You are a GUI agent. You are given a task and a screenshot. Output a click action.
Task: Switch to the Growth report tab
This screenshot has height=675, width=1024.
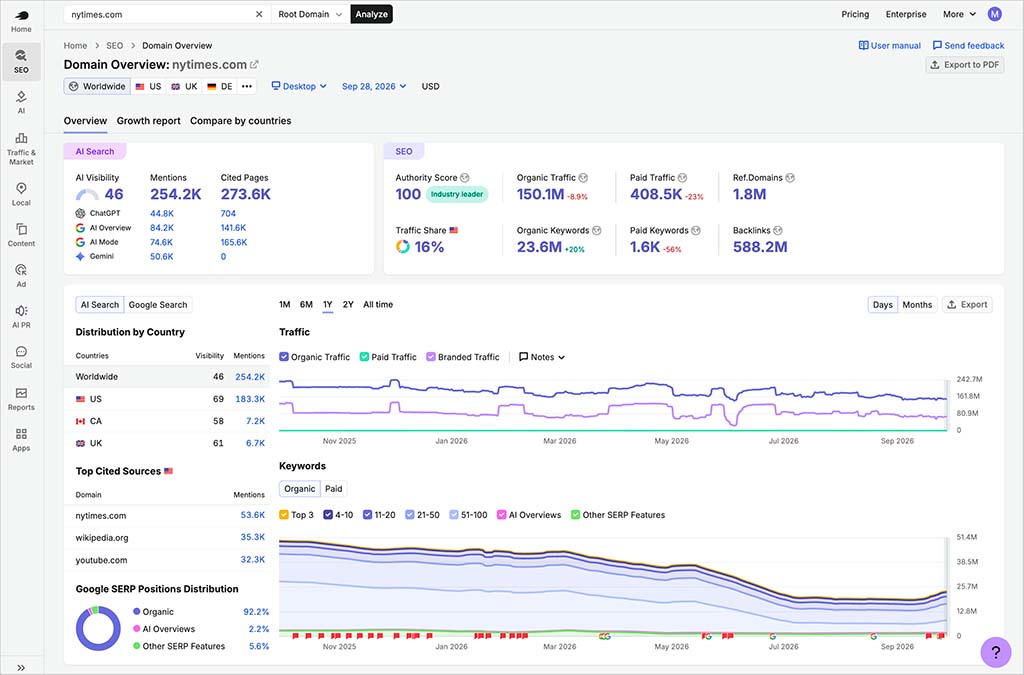[148, 121]
